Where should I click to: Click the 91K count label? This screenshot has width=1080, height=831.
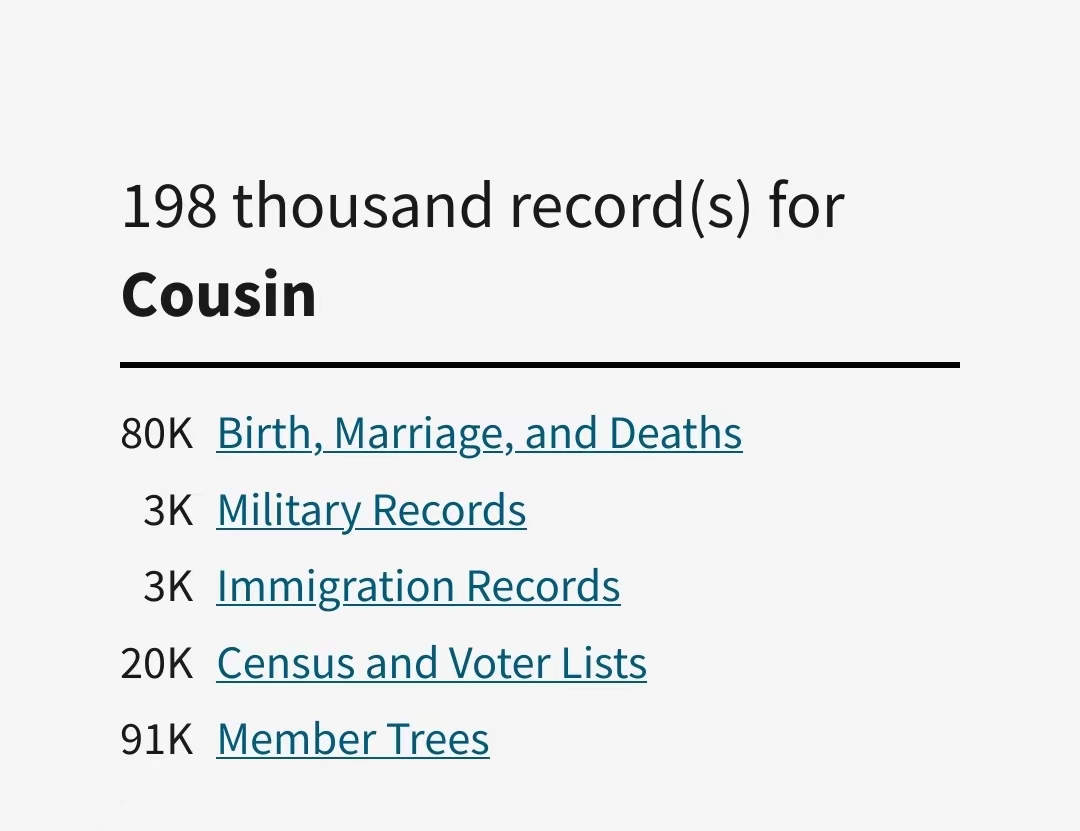(x=157, y=739)
